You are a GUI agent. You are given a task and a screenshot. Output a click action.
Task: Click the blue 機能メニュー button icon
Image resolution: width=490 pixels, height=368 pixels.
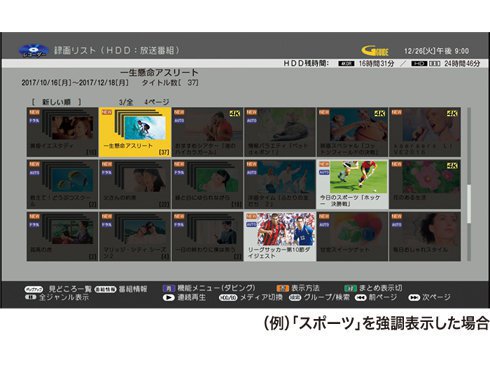(x=169, y=288)
